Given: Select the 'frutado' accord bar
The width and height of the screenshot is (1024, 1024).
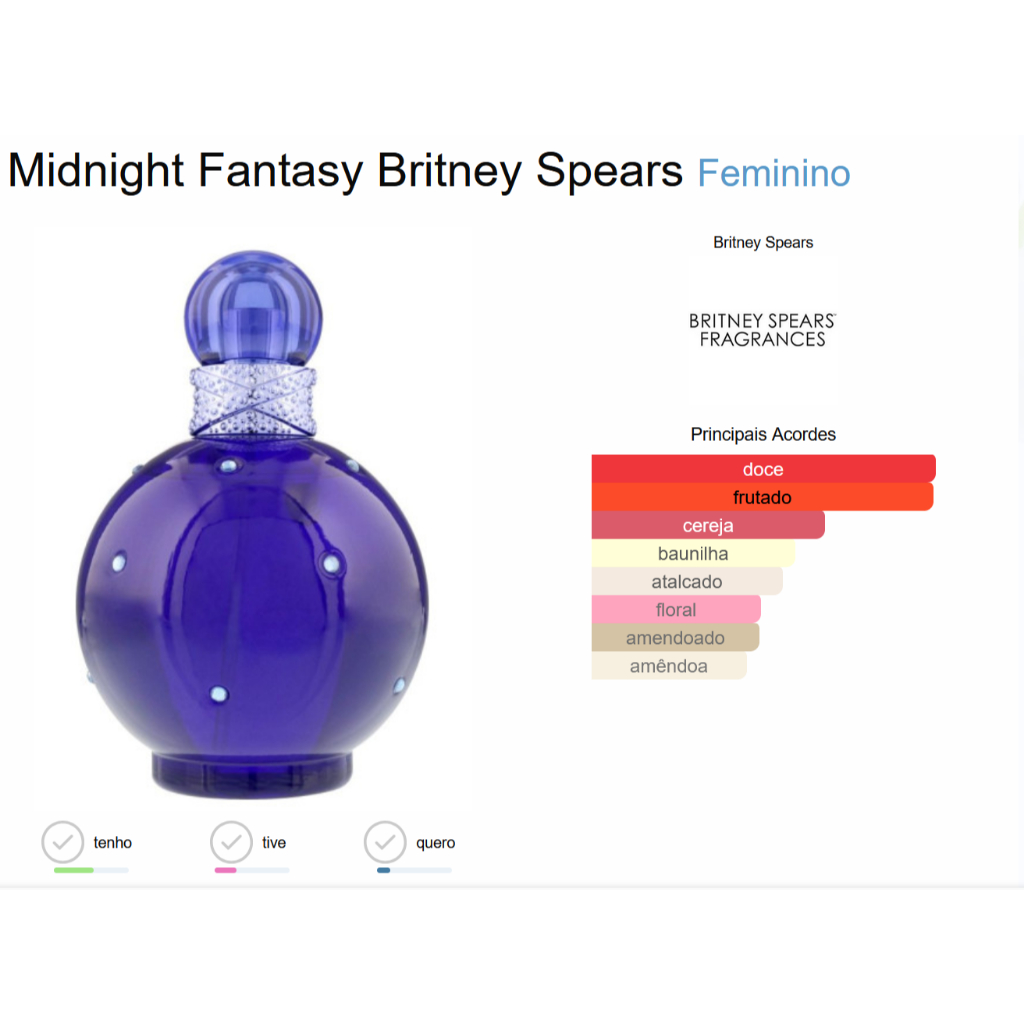Looking at the screenshot, I should [x=762, y=497].
